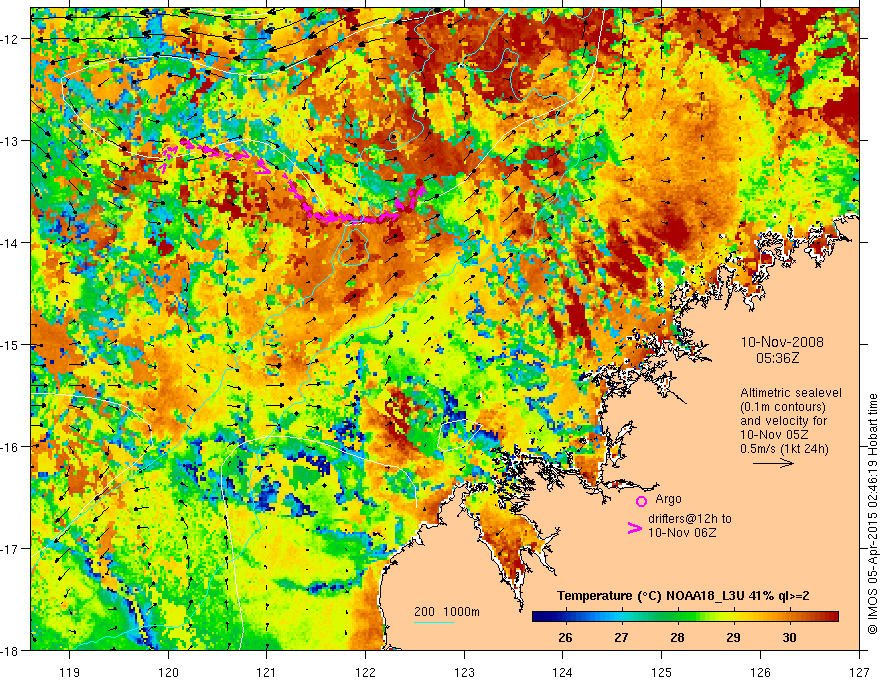Click the '0.5m/s (1kt 24h)' scale text
The image size is (880, 680).
coord(784,449)
